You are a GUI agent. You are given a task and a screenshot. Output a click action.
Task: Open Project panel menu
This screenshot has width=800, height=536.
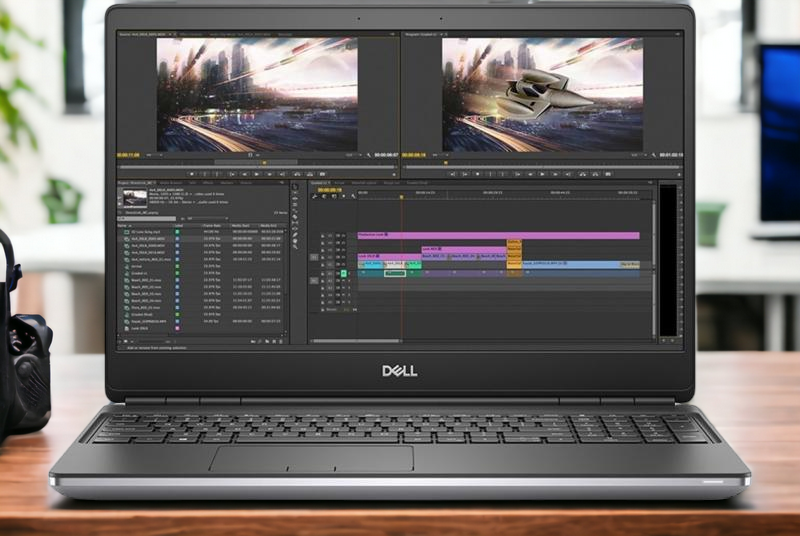pos(282,183)
